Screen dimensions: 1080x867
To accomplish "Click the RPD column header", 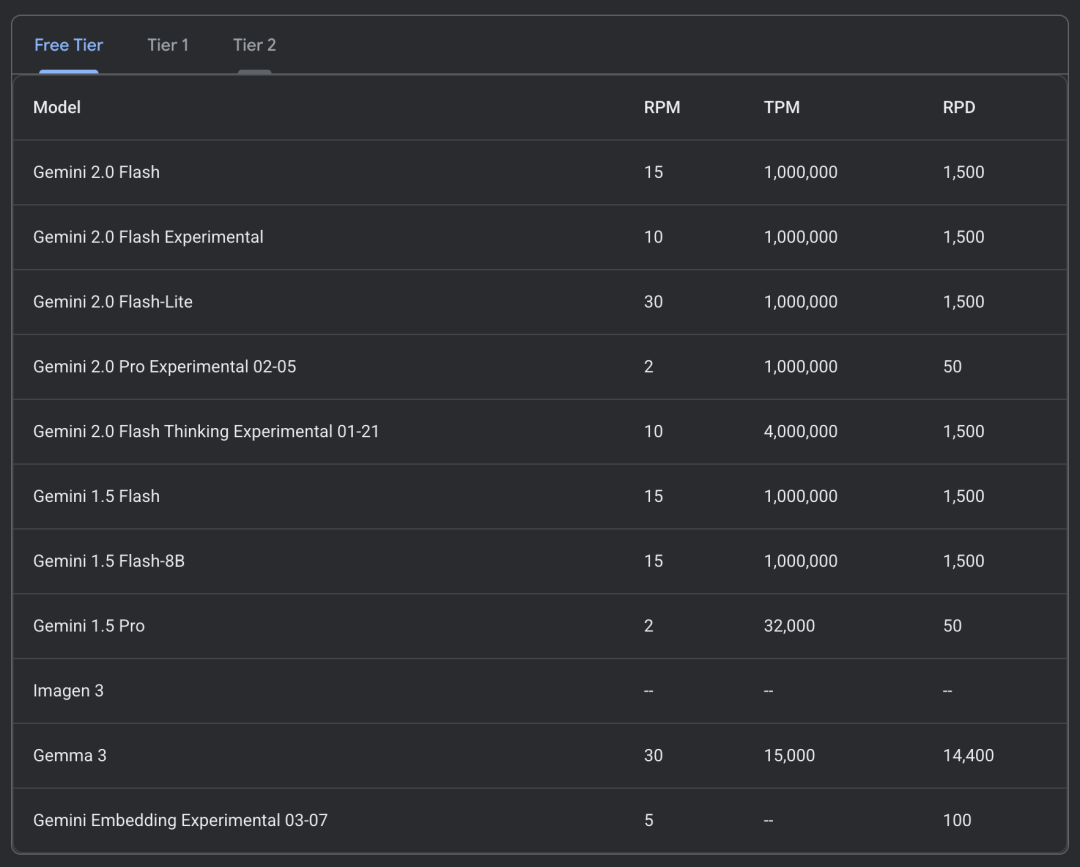I will pyautogui.click(x=958, y=107).
